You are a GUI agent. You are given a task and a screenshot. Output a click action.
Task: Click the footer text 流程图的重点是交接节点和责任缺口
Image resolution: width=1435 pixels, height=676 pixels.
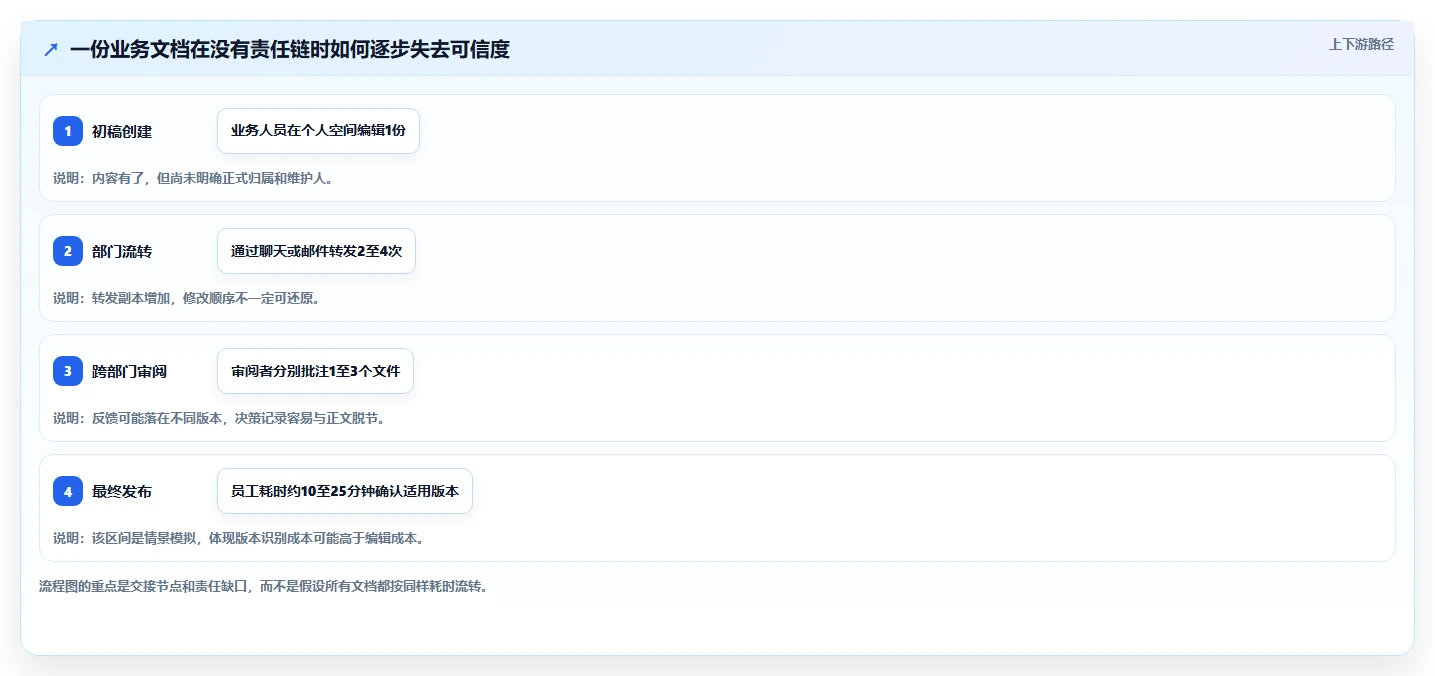[x=263, y=586]
